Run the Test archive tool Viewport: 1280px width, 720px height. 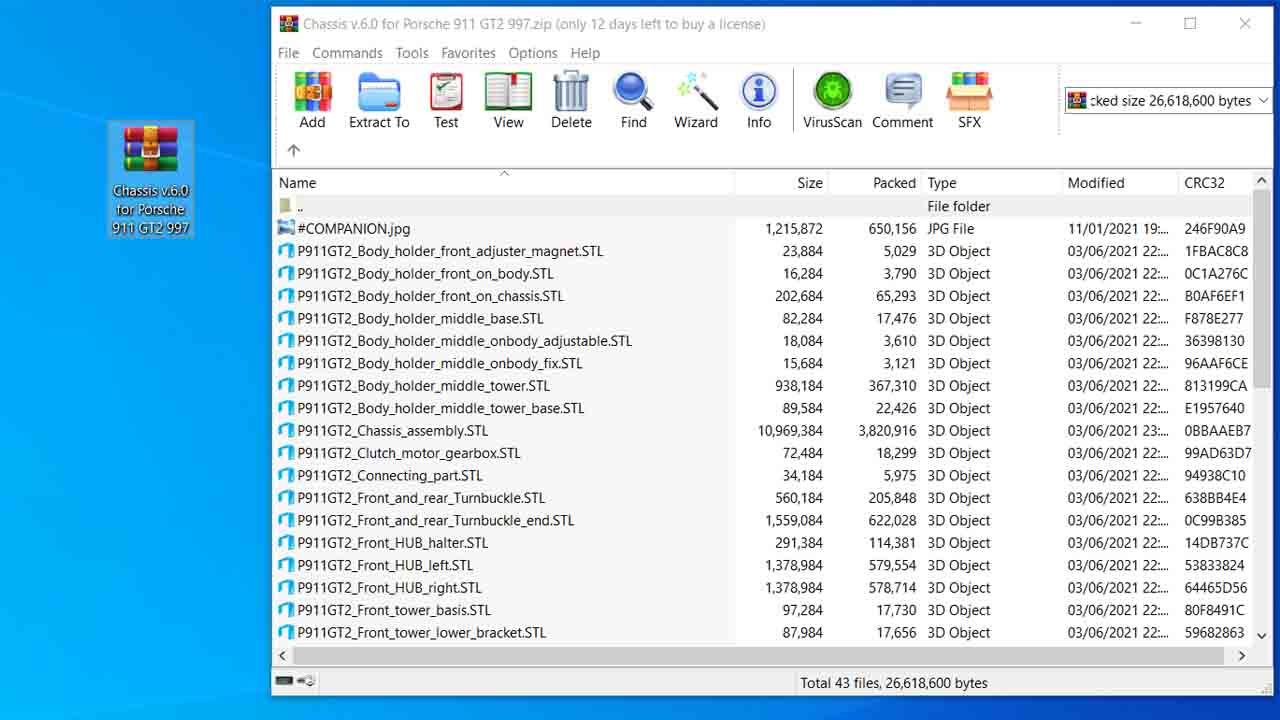point(446,100)
